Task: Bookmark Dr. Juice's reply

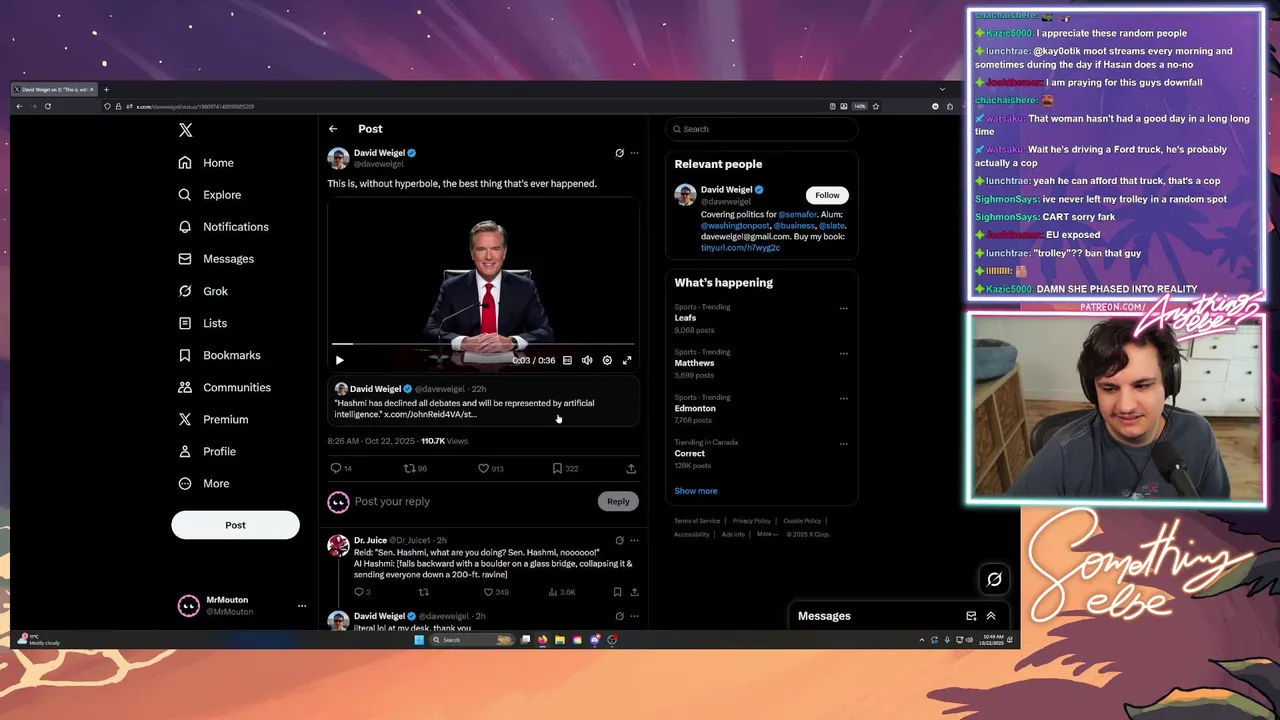Action: pos(617,592)
